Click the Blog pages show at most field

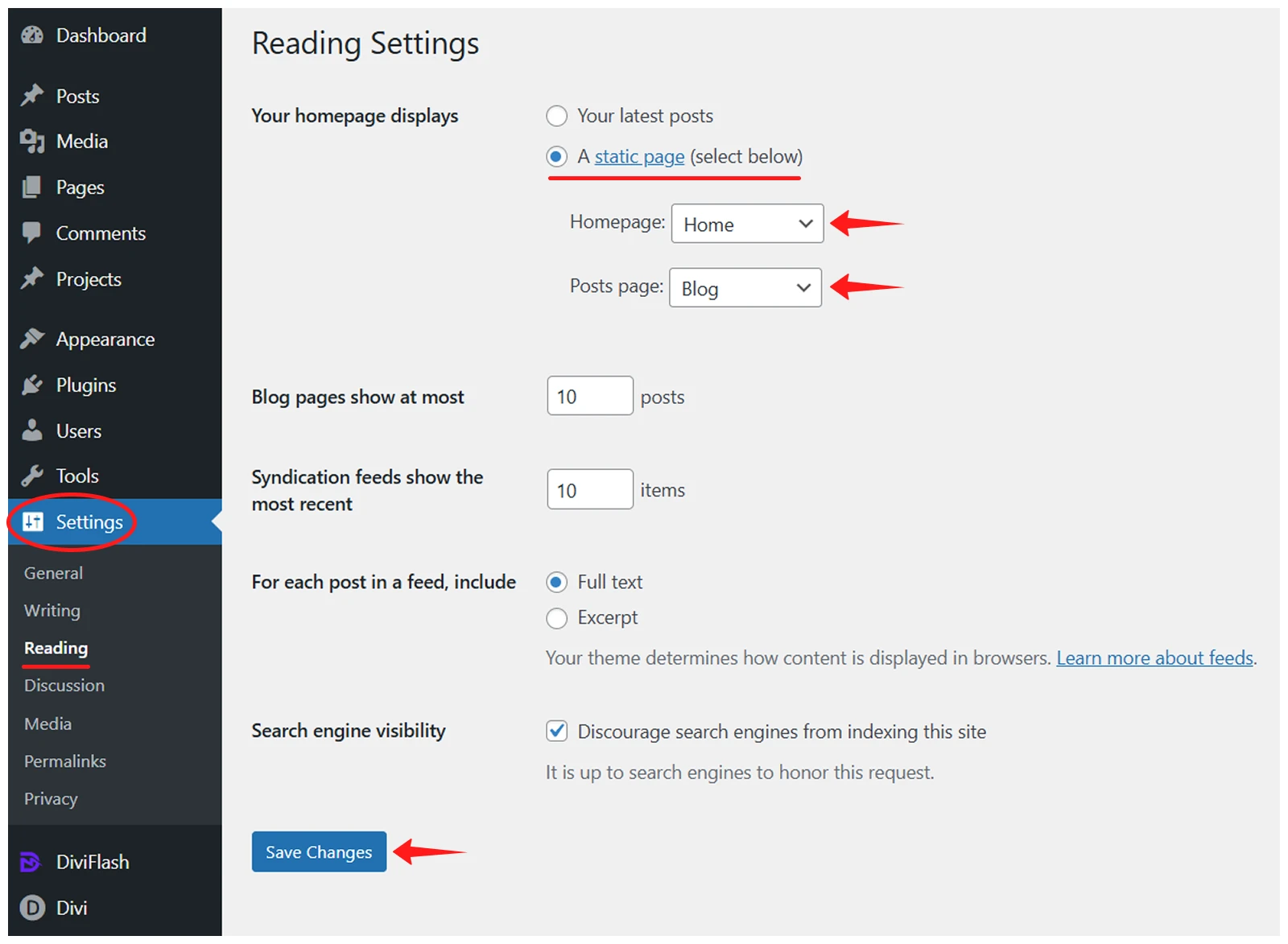[x=589, y=396]
